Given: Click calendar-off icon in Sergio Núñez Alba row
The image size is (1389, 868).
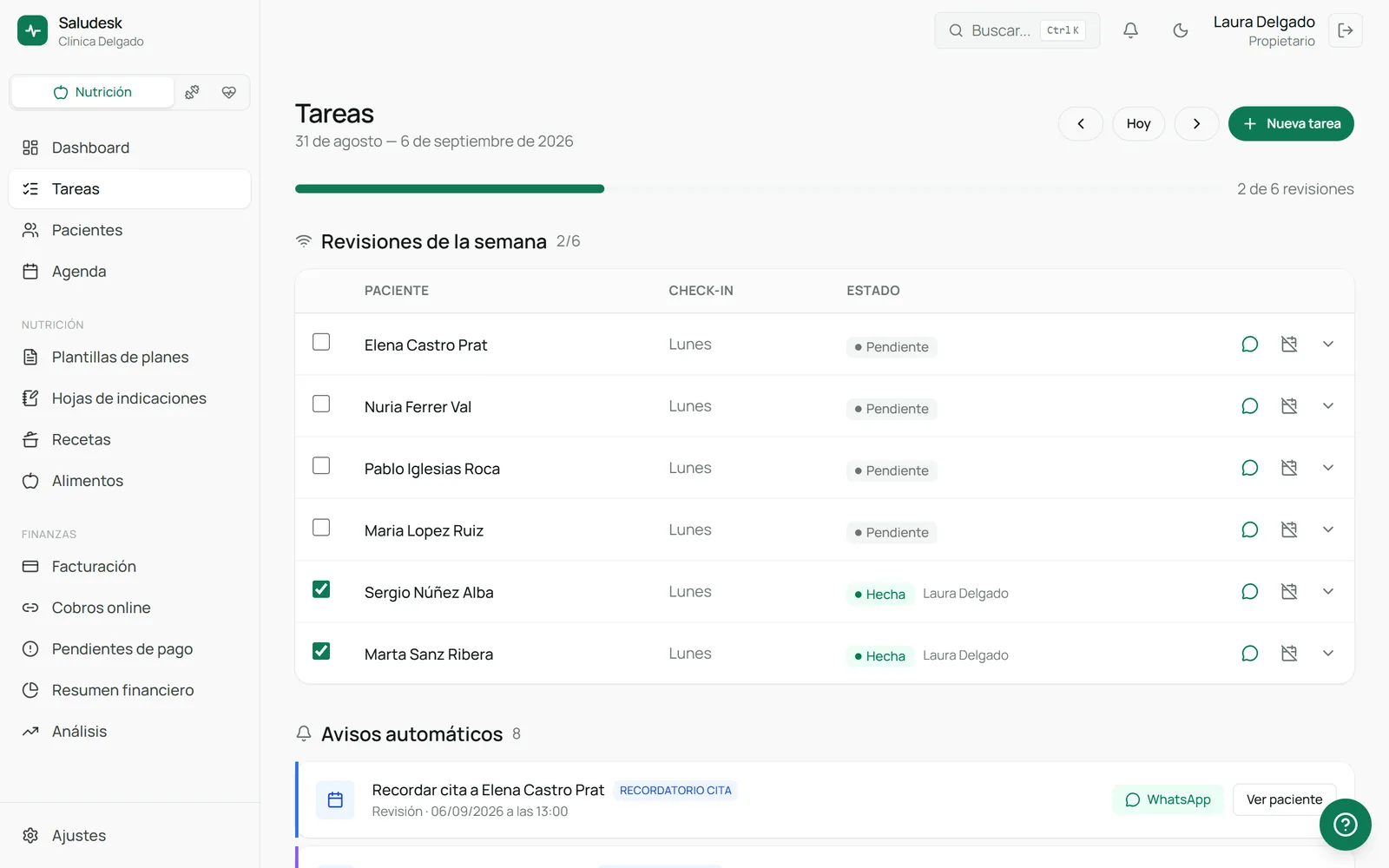Looking at the screenshot, I should 1289,591.
